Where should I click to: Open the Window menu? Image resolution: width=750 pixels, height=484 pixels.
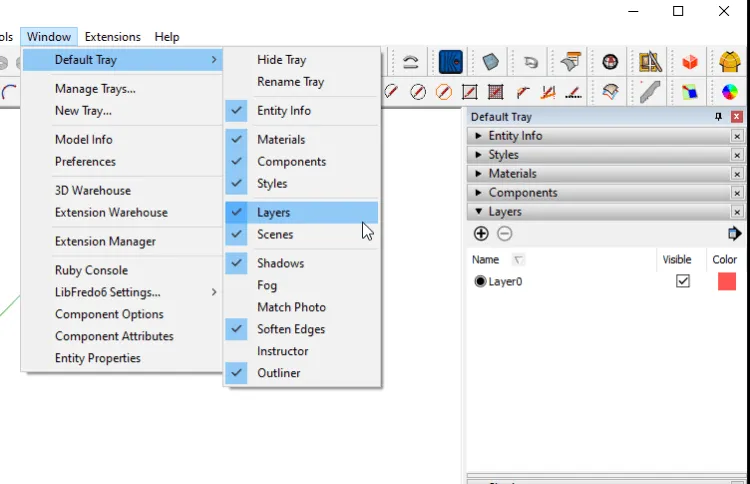tap(49, 37)
